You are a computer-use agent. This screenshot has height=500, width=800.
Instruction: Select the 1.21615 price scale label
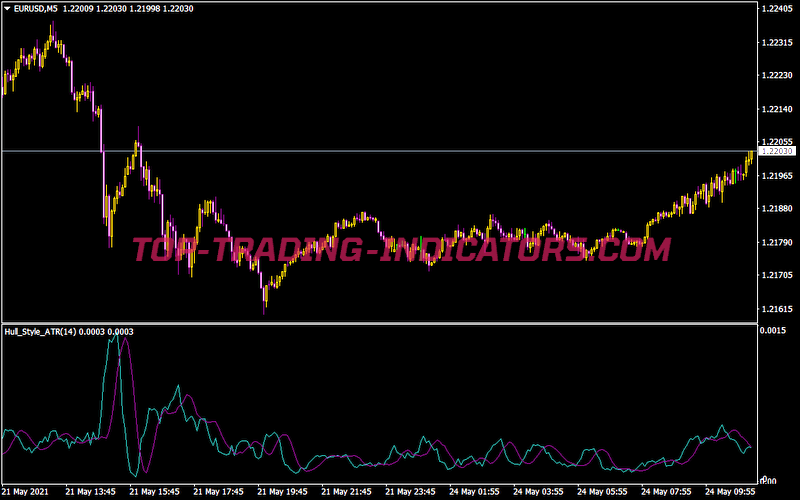coord(776,308)
